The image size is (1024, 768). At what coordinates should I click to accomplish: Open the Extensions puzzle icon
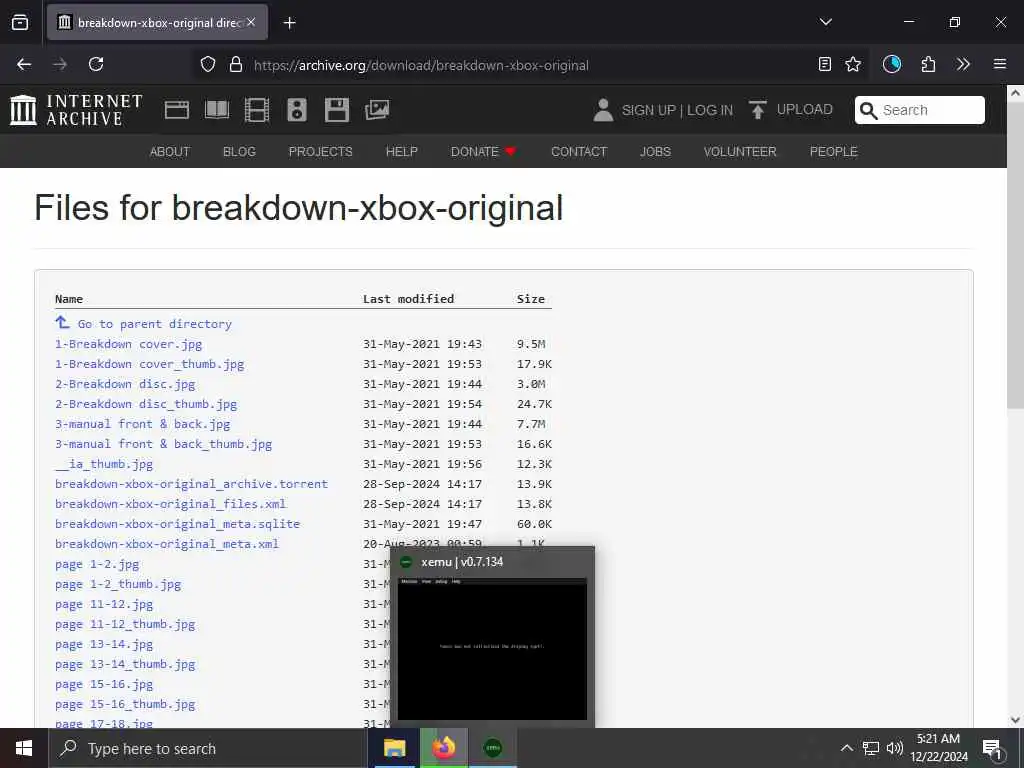point(928,64)
